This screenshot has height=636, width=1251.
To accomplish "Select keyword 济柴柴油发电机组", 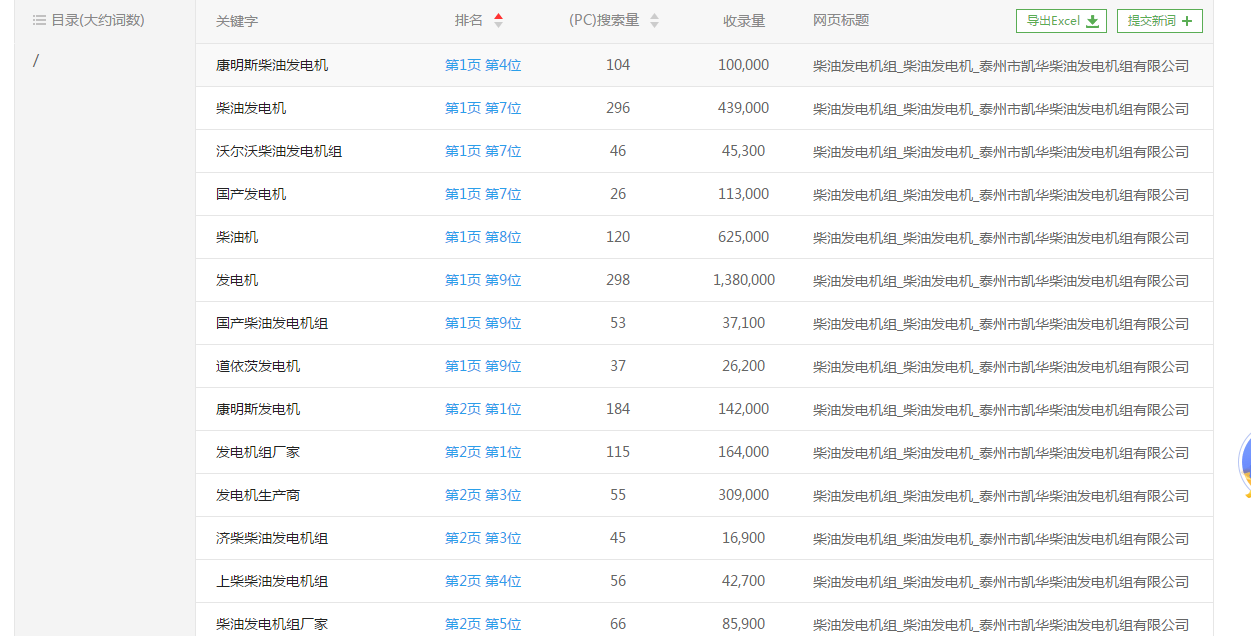I will 272,538.
